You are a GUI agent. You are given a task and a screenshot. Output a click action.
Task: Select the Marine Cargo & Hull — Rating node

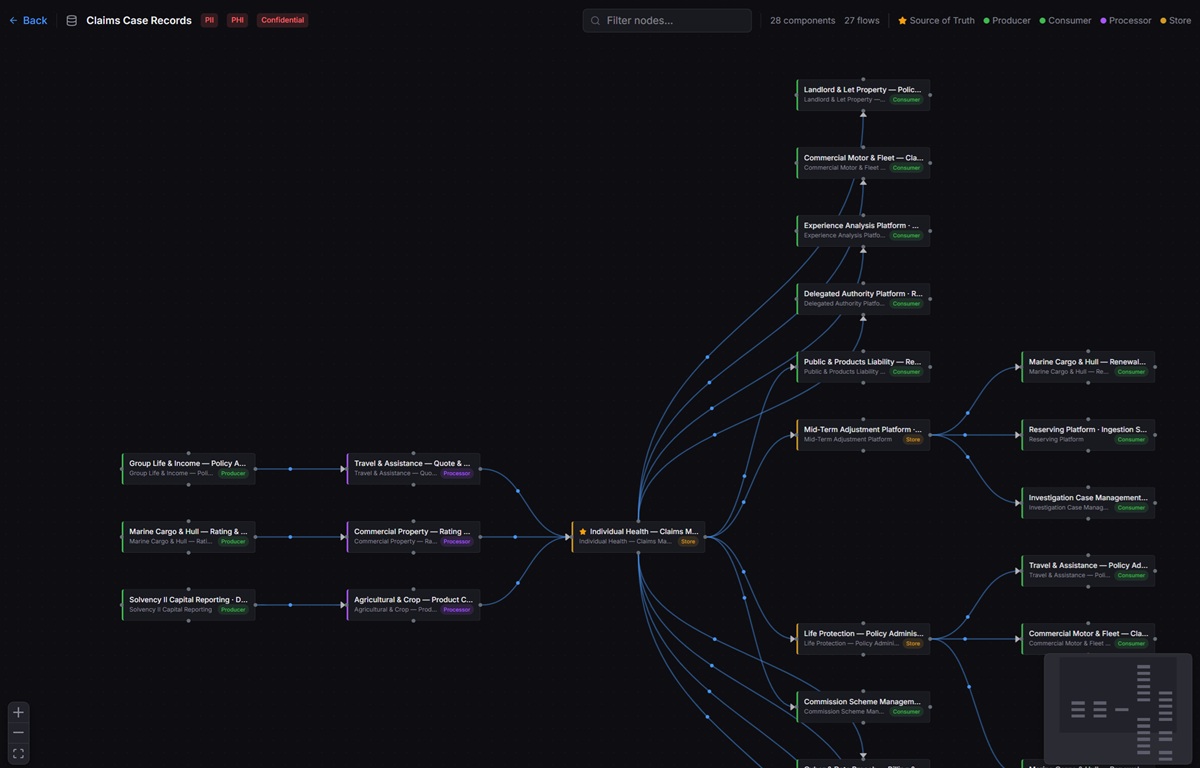point(189,537)
